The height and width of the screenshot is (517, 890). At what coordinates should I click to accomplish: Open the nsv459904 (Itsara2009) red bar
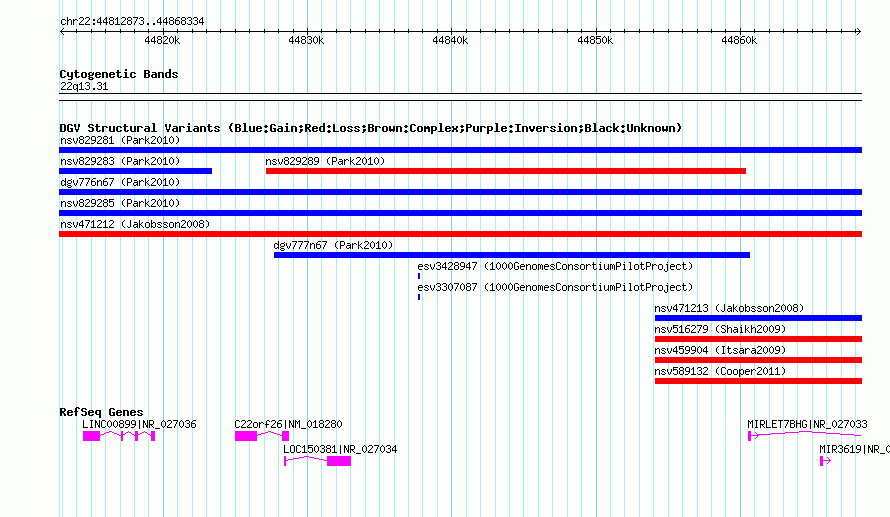click(758, 360)
